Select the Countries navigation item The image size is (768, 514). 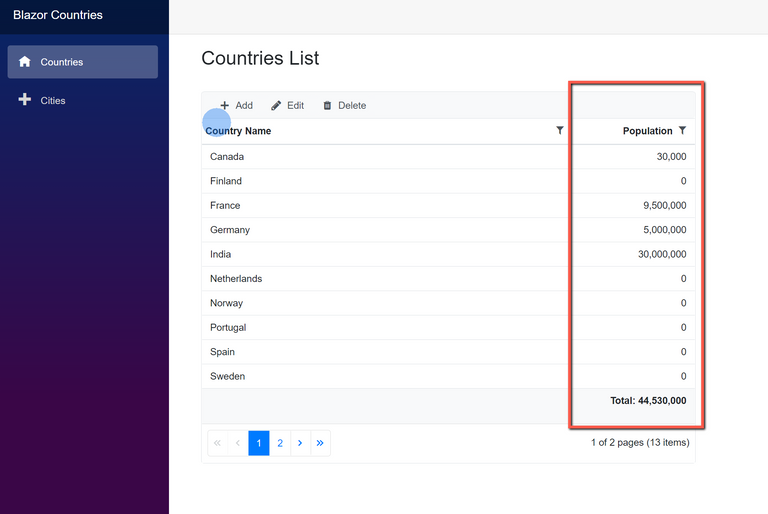tap(62, 62)
